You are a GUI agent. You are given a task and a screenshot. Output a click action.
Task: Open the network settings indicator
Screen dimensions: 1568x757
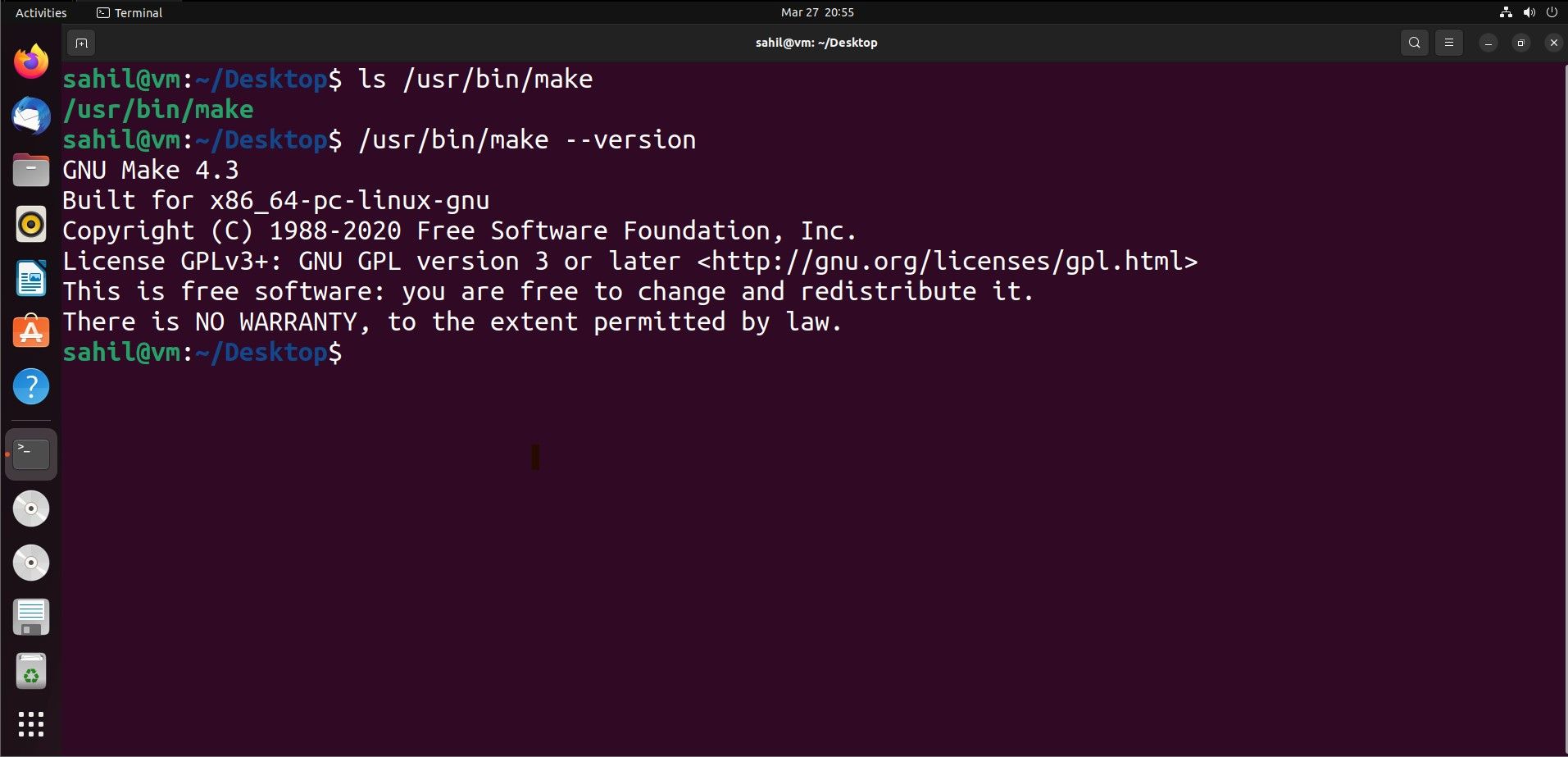point(1506,12)
